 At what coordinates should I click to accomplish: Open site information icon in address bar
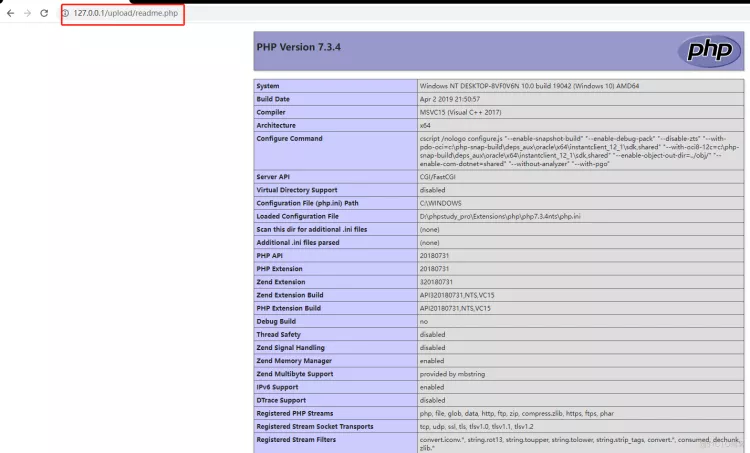tap(66, 13)
